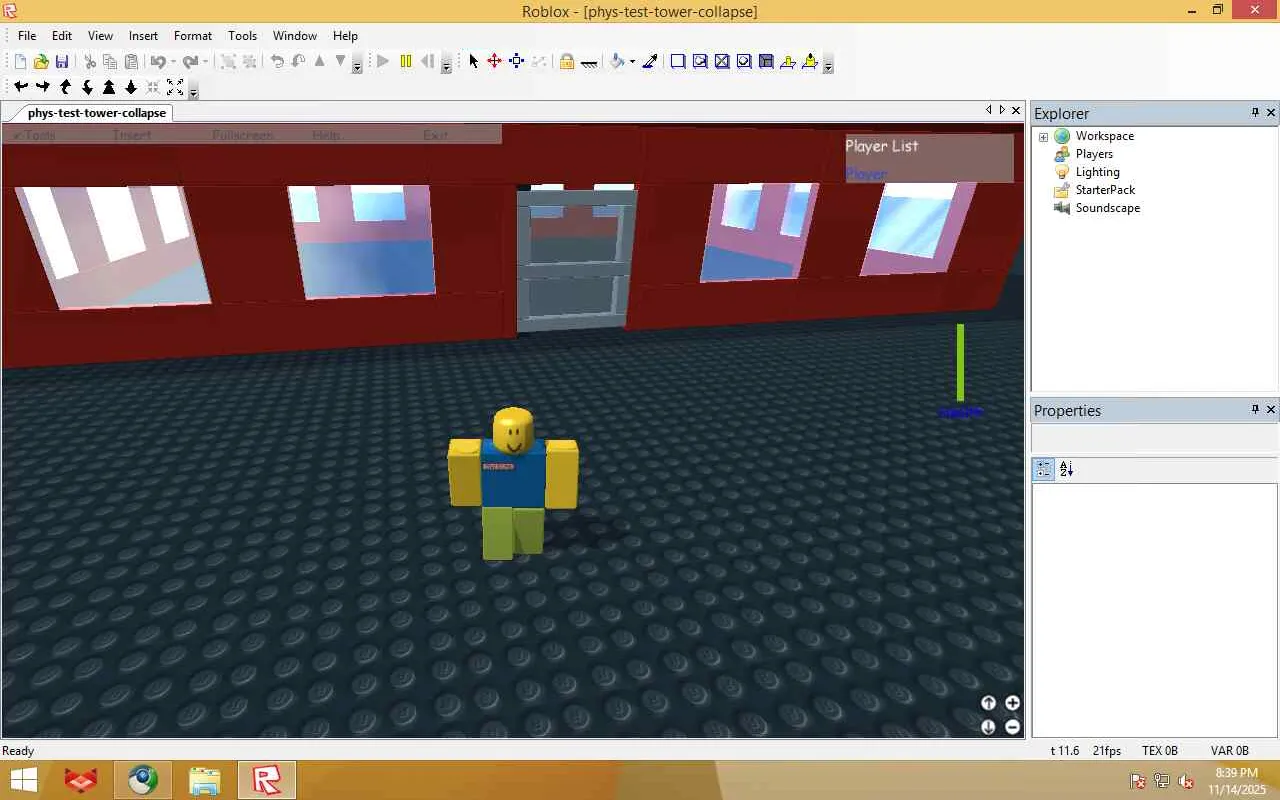
Task: Click the in-game camera tilt up arrow
Action: click(988, 703)
